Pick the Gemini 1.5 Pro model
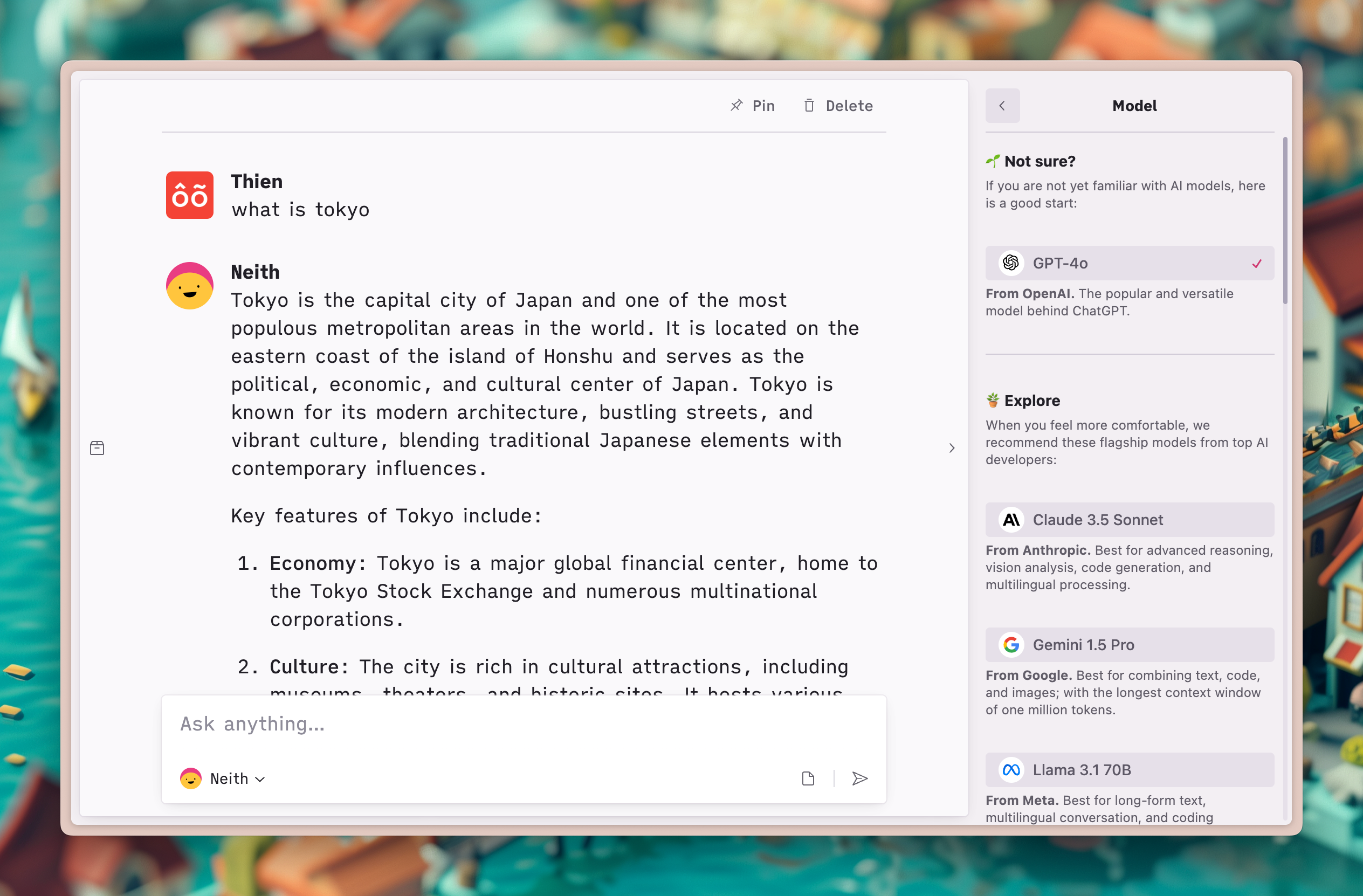The height and width of the screenshot is (896, 1363). click(x=1130, y=645)
